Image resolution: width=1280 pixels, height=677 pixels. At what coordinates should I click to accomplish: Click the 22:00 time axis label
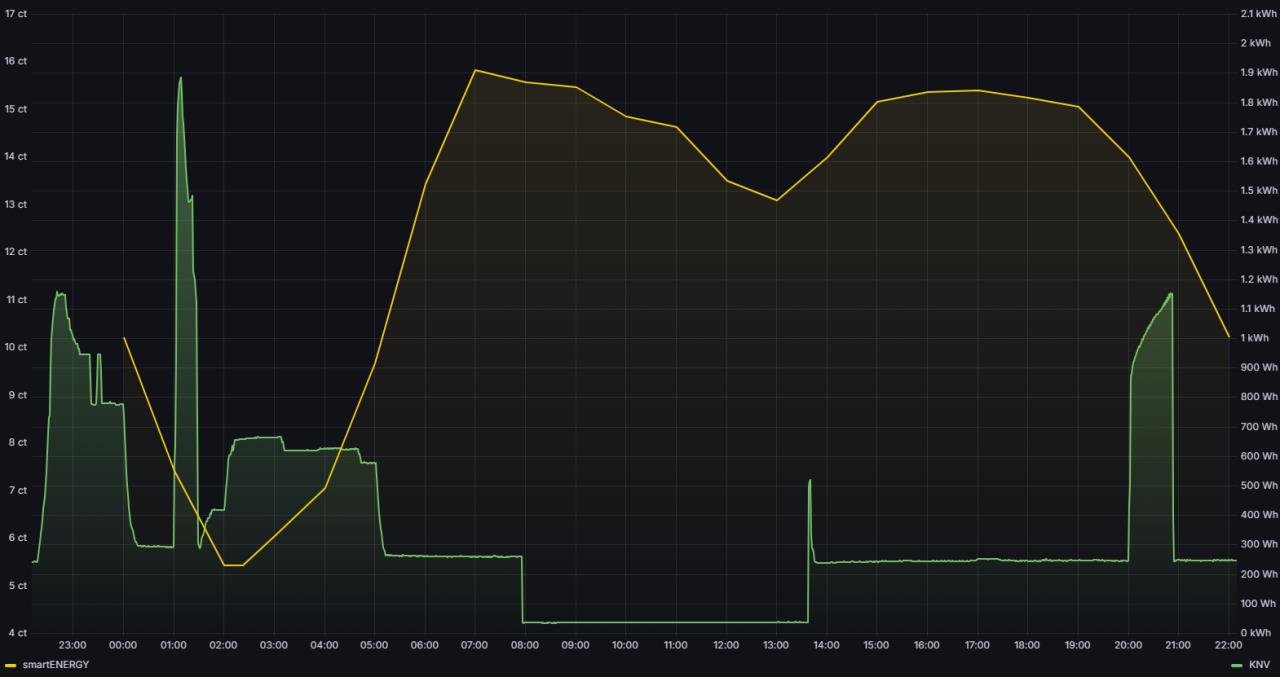tap(1228, 645)
